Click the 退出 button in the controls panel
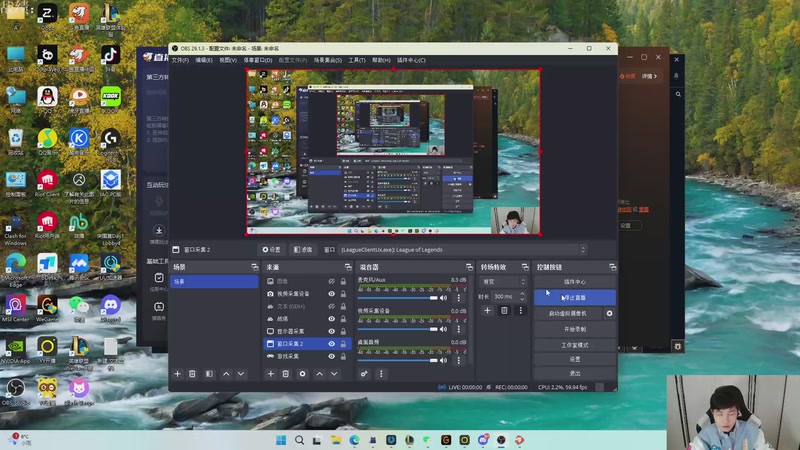 tap(574, 373)
